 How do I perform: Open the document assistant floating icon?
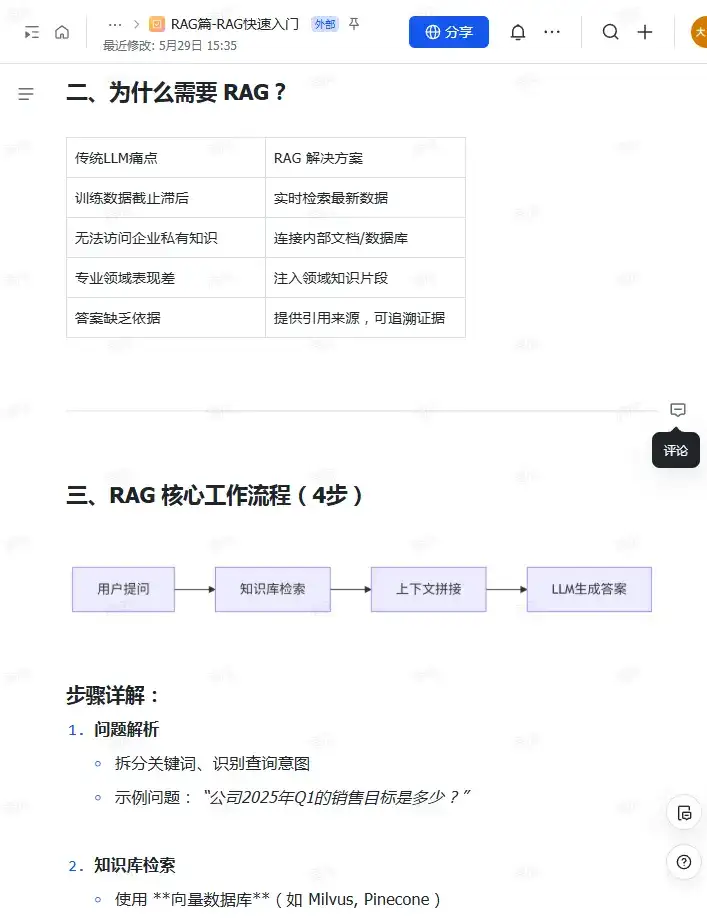(x=684, y=813)
